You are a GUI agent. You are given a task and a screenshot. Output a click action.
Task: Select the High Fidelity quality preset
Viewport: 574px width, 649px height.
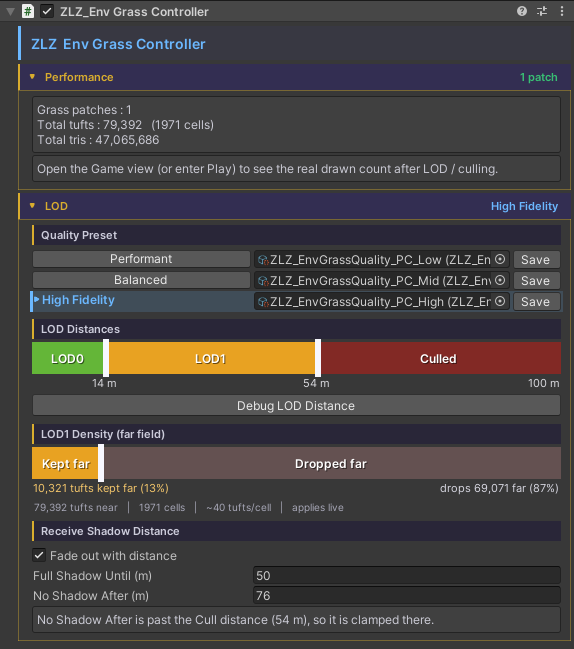pyautogui.click(x=141, y=300)
